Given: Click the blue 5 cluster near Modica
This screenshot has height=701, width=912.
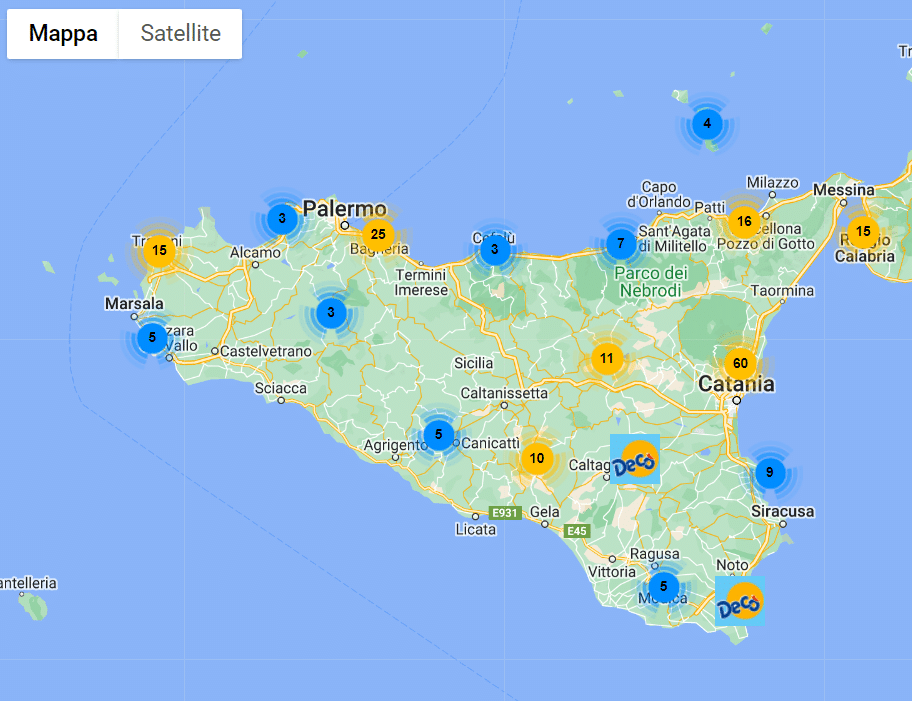Looking at the screenshot, I should pyautogui.click(x=663, y=587).
